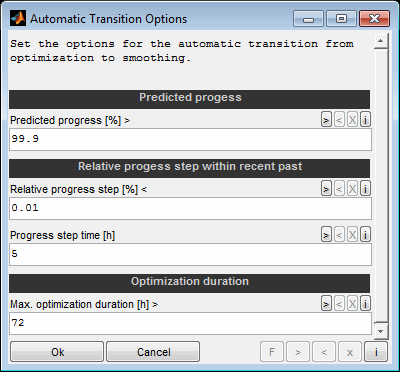Click the '>' icon beside Max. optimization duration
This screenshot has height=372, width=400.
tap(326, 304)
